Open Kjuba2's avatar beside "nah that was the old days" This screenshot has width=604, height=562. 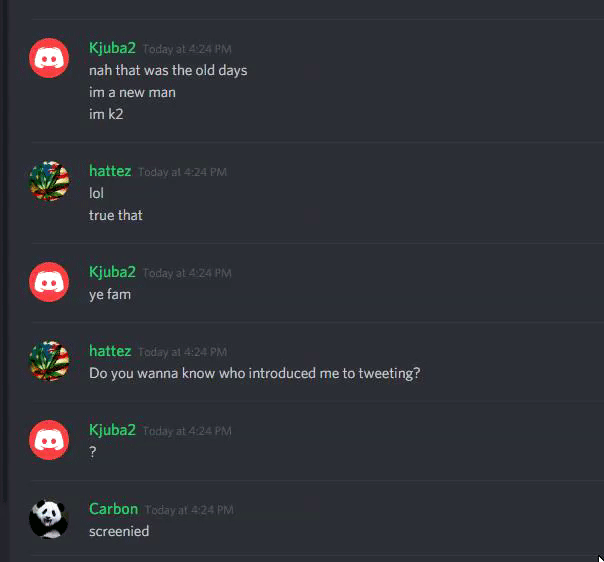point(49,58)
